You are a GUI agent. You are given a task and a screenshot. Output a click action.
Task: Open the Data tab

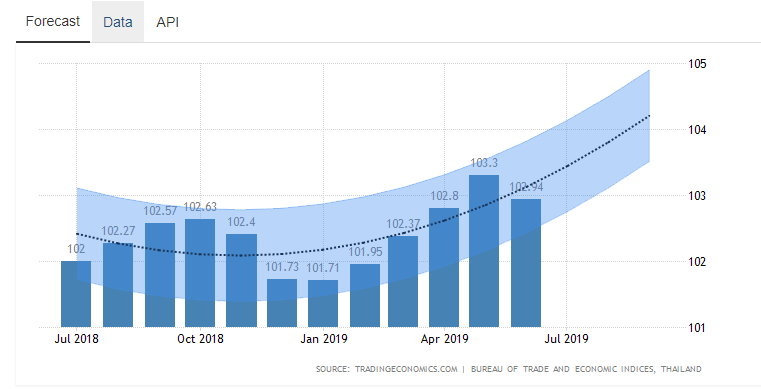(x=118, y=22)
